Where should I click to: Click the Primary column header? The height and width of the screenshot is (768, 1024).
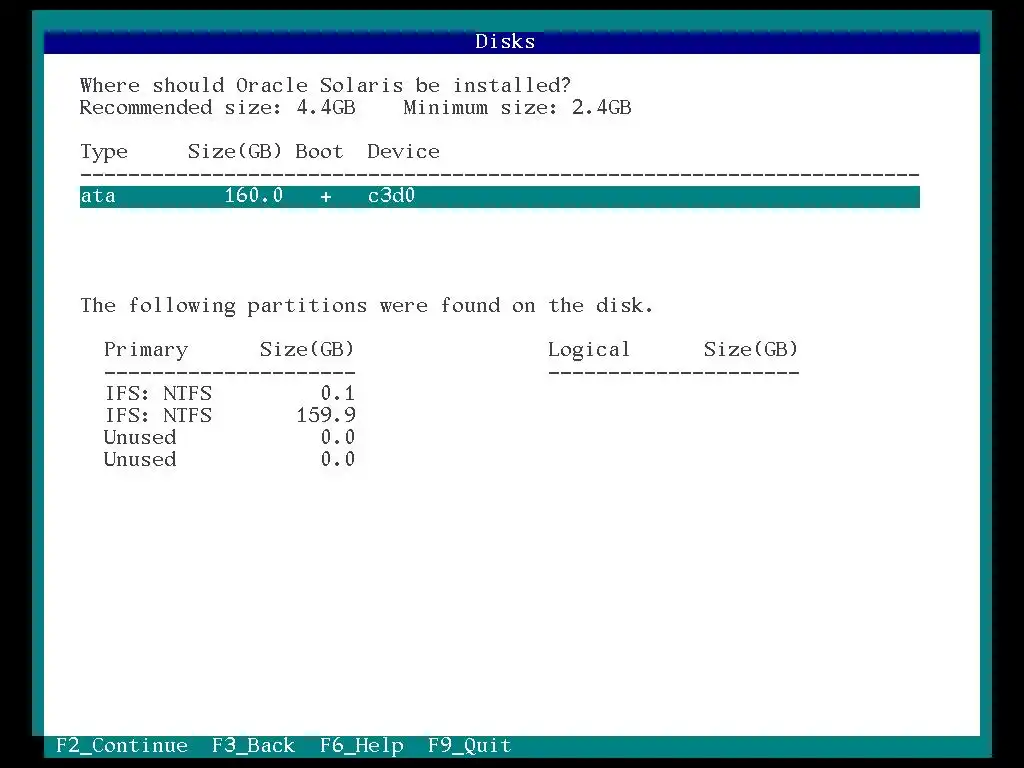(146, 349)
